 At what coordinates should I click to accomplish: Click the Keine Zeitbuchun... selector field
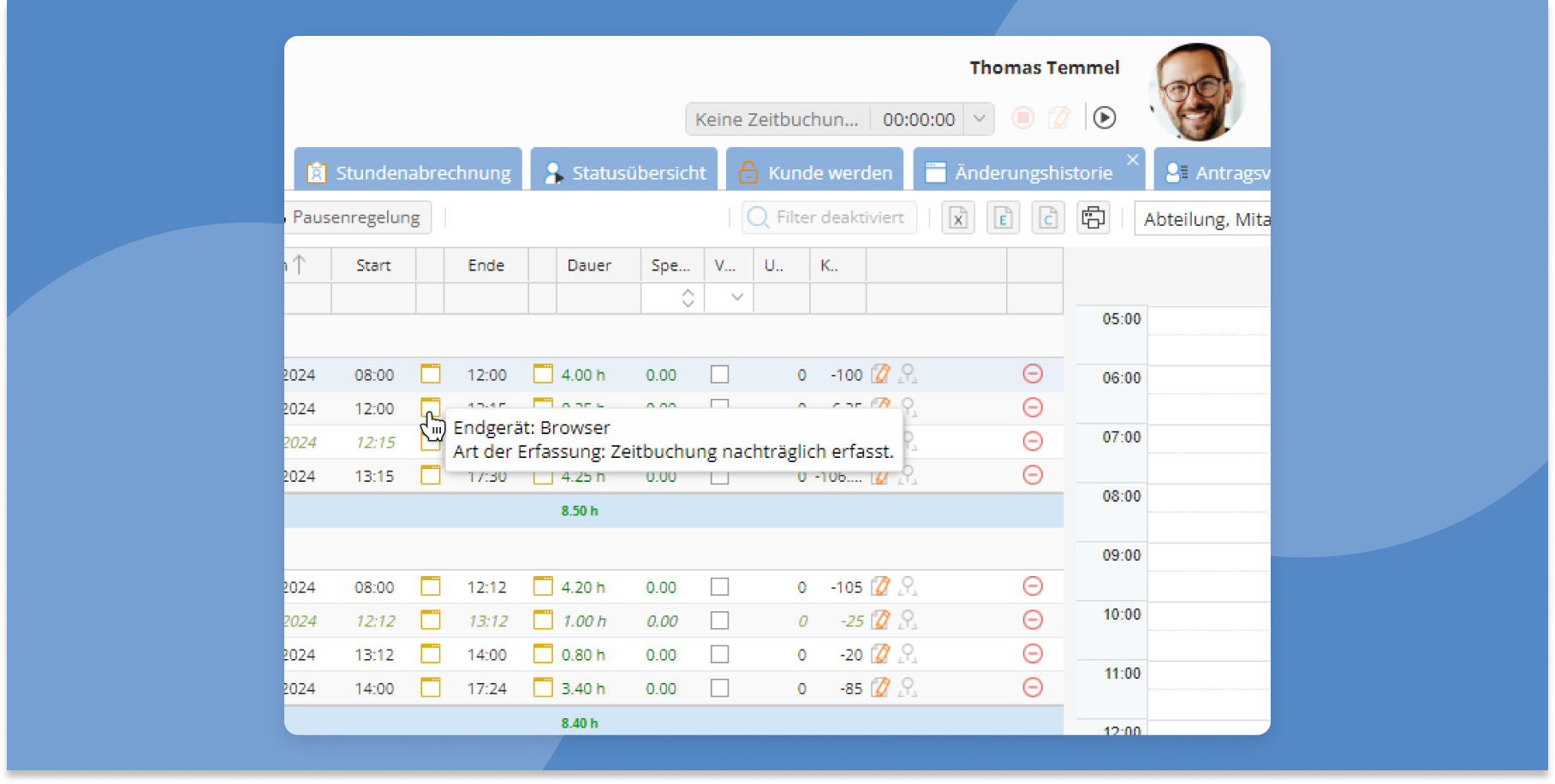click(x=777, y=119)
